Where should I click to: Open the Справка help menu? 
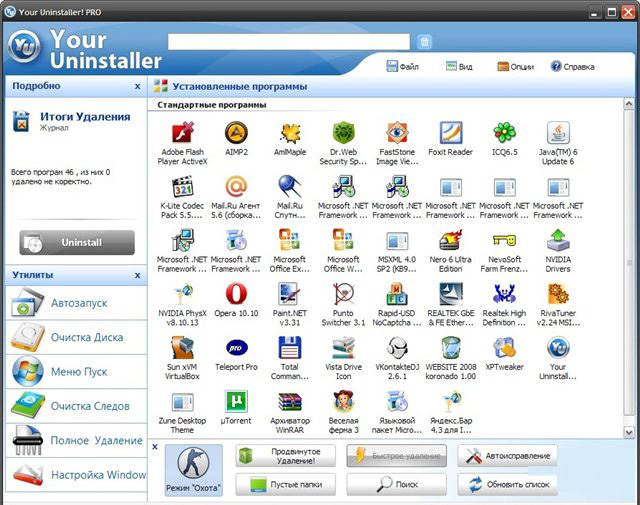(572, 66)
